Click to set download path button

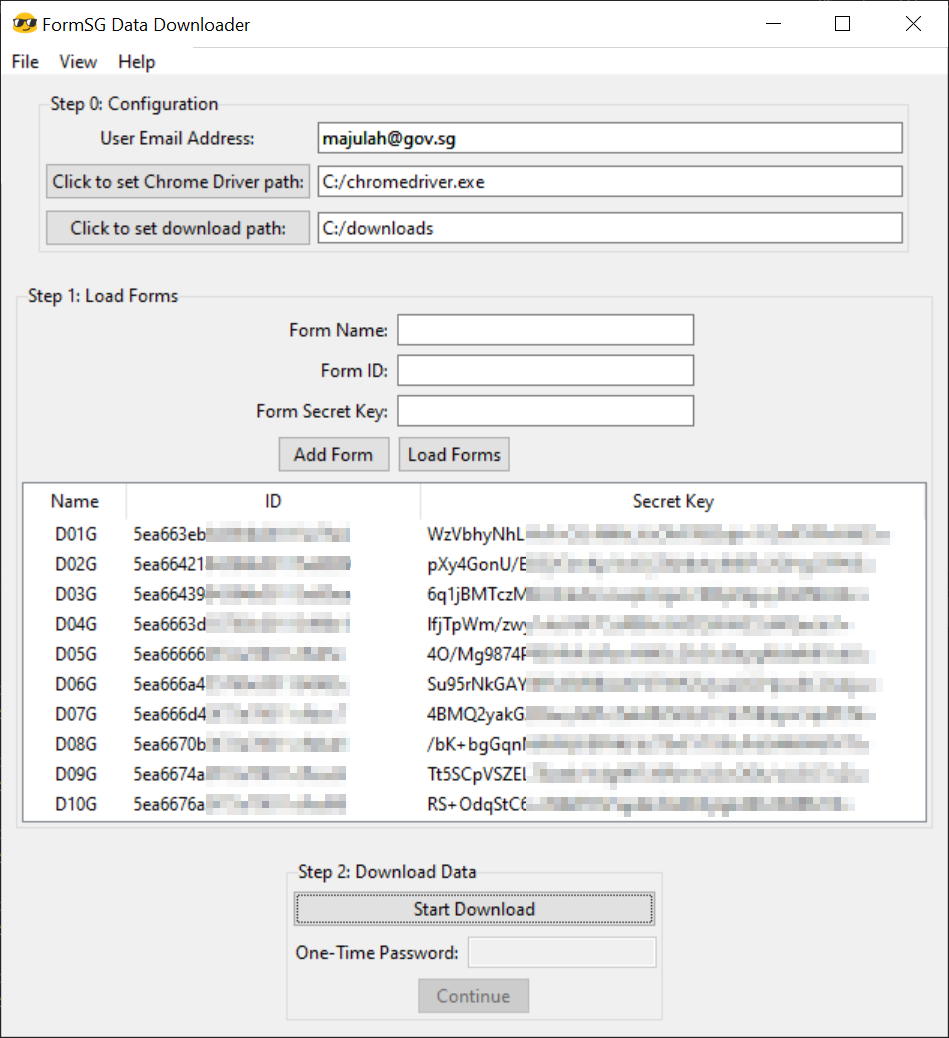178,228
